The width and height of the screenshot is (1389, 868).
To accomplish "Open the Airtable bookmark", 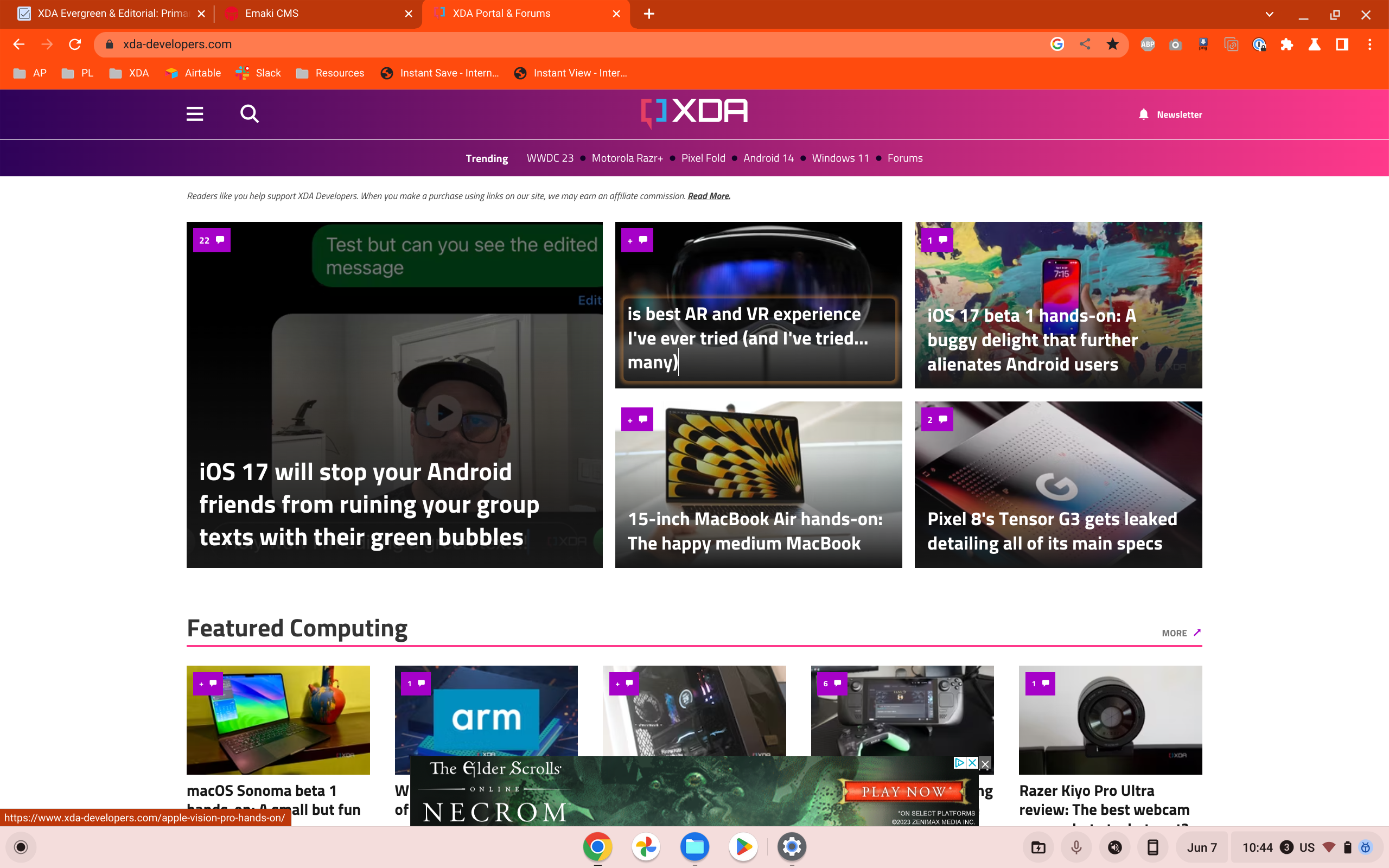I will (x=193, y=73).
